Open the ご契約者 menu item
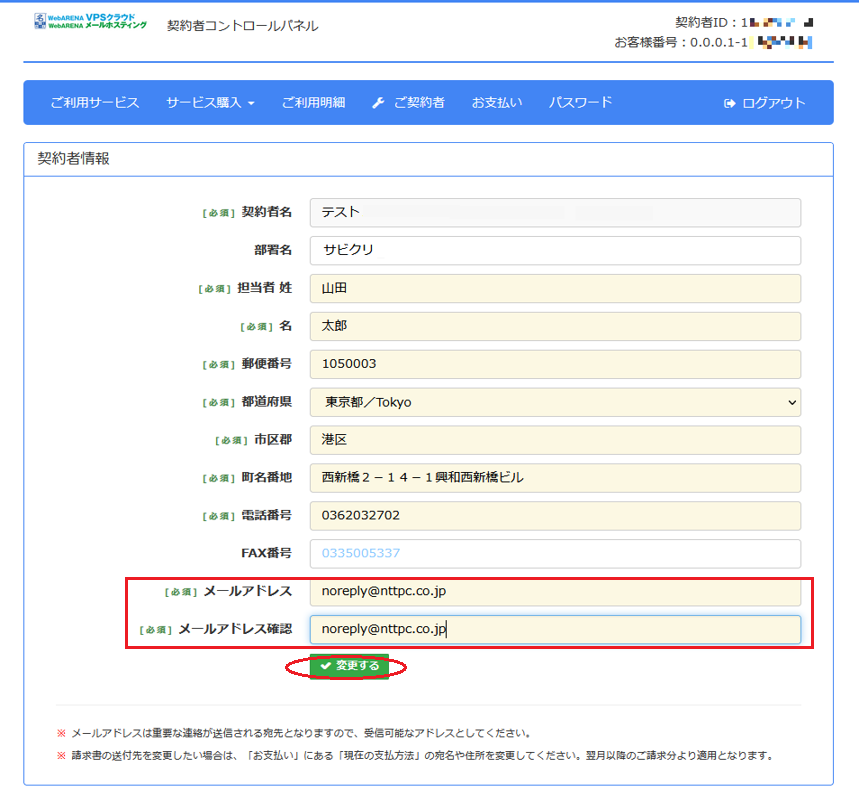This screenshot has width=859, height=789. [x=419, y=102]
